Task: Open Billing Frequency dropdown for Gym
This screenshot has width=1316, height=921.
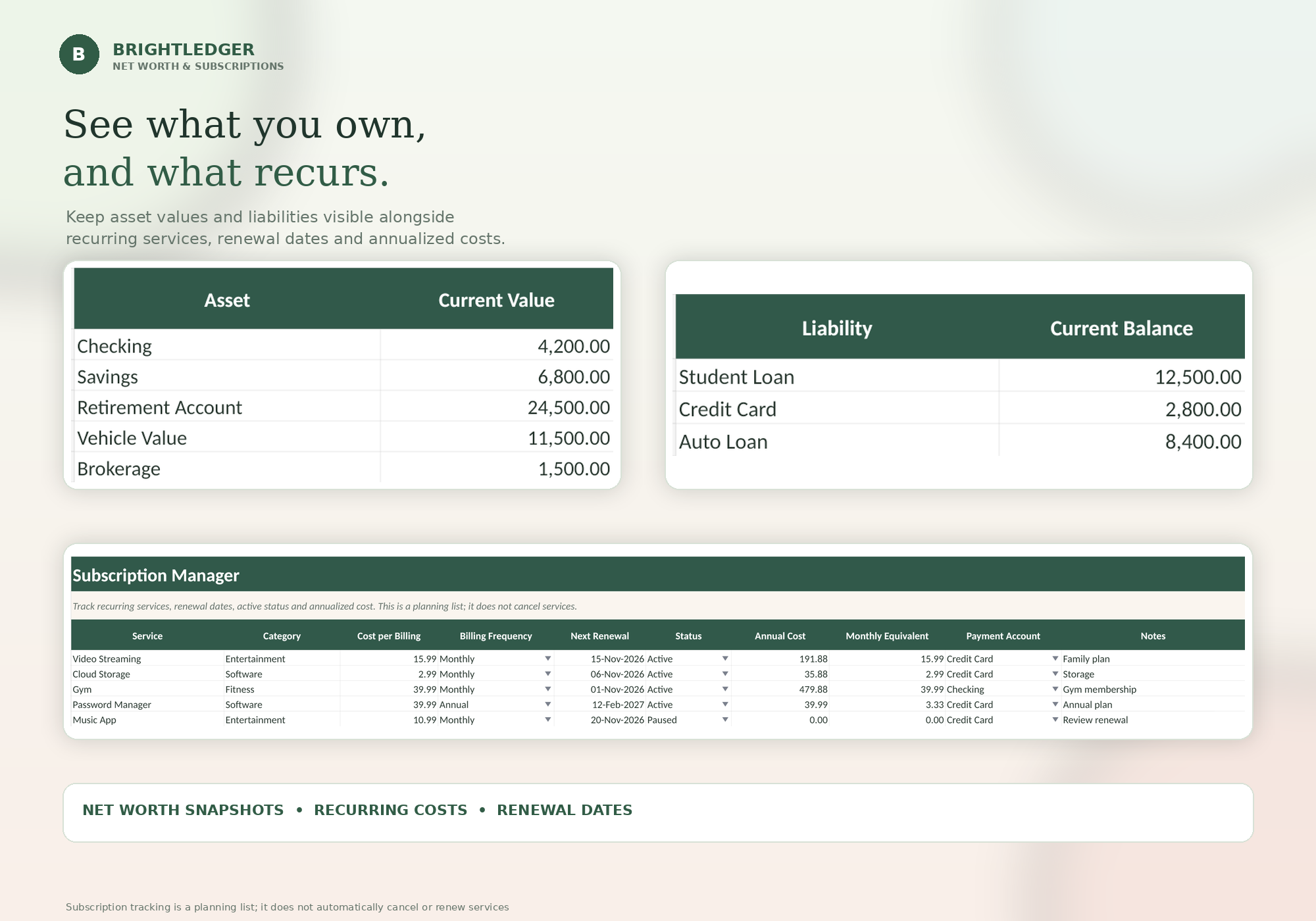Action: (547, 689)
